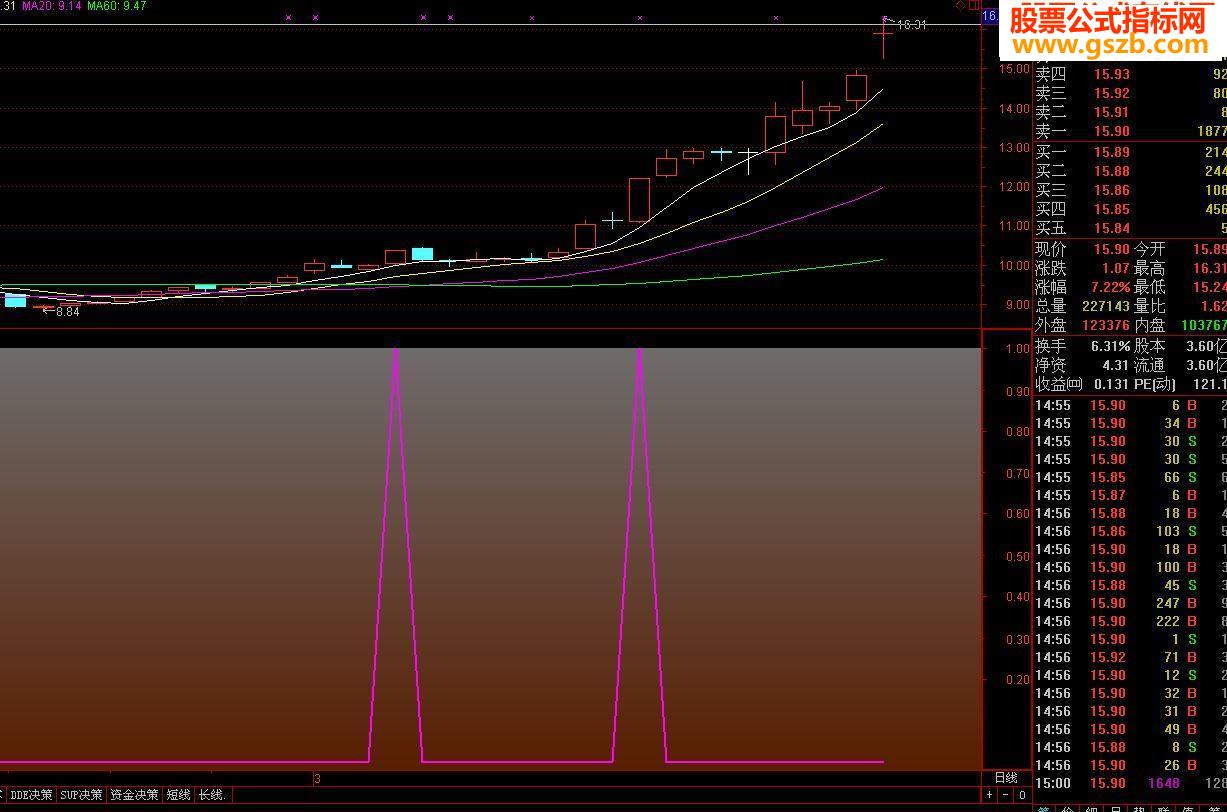Select the 14:56 tick with volume 222 B

[x=1130, y=621]
